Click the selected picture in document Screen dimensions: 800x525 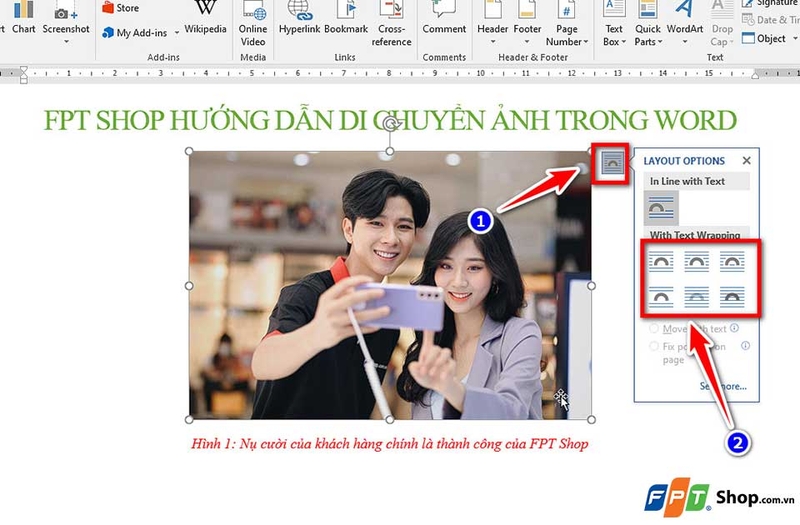pos(390,285)
